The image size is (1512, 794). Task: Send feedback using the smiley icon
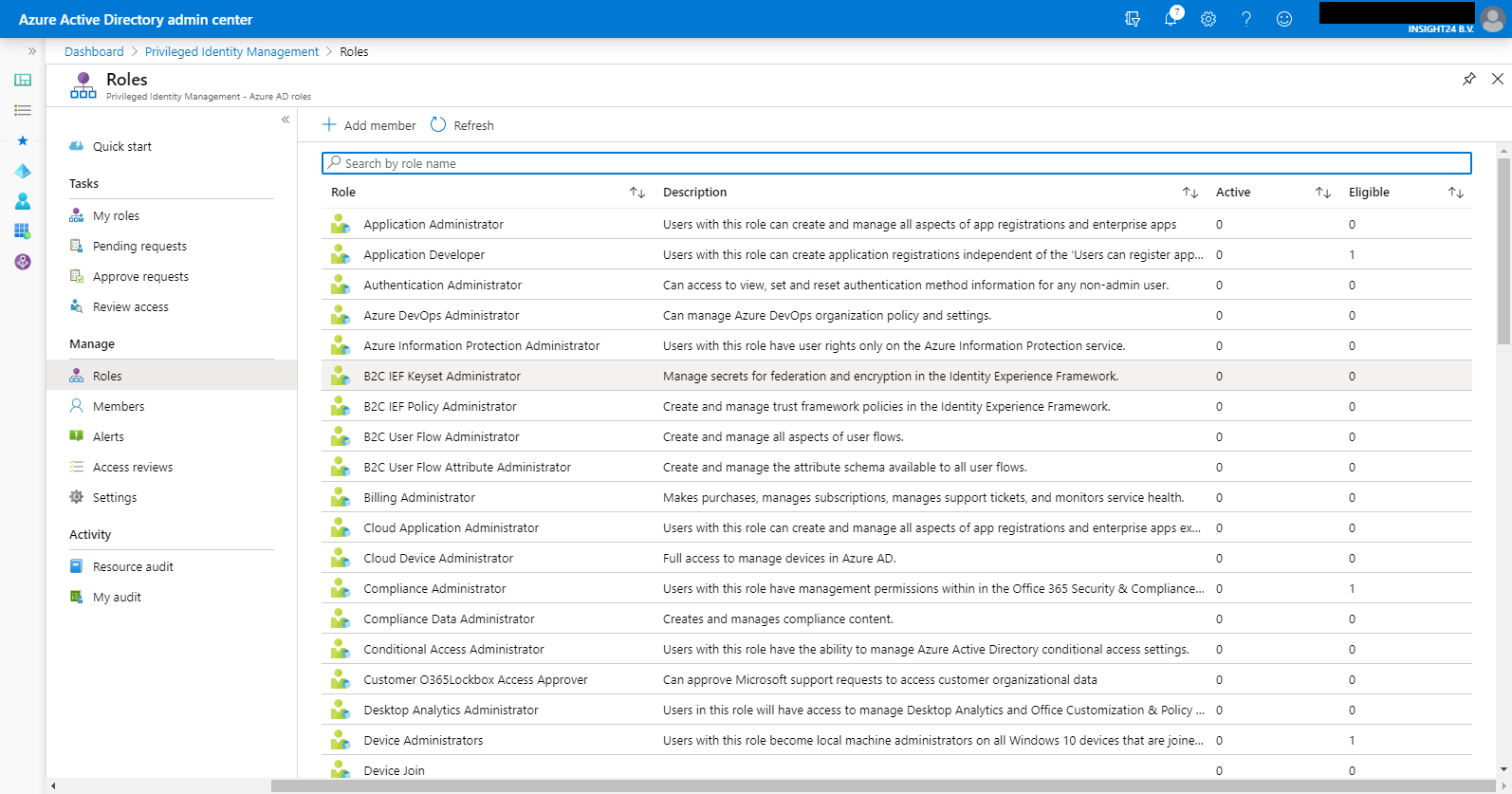click(x=1284, y=19)
